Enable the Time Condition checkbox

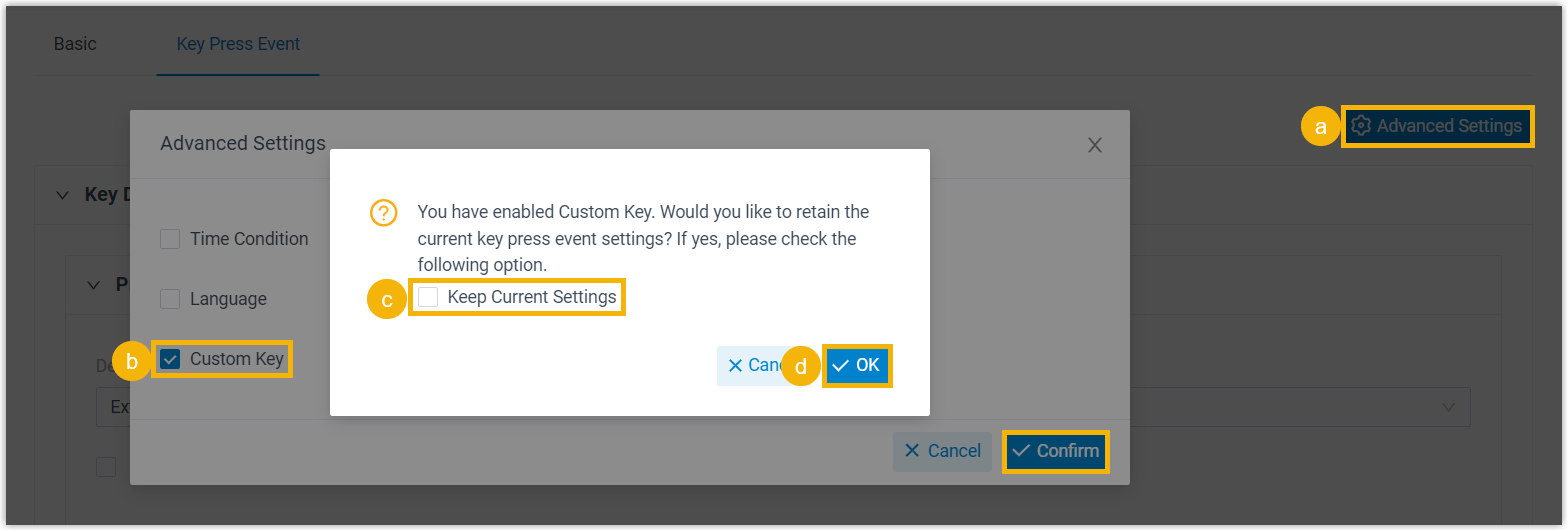pos(171,239)
